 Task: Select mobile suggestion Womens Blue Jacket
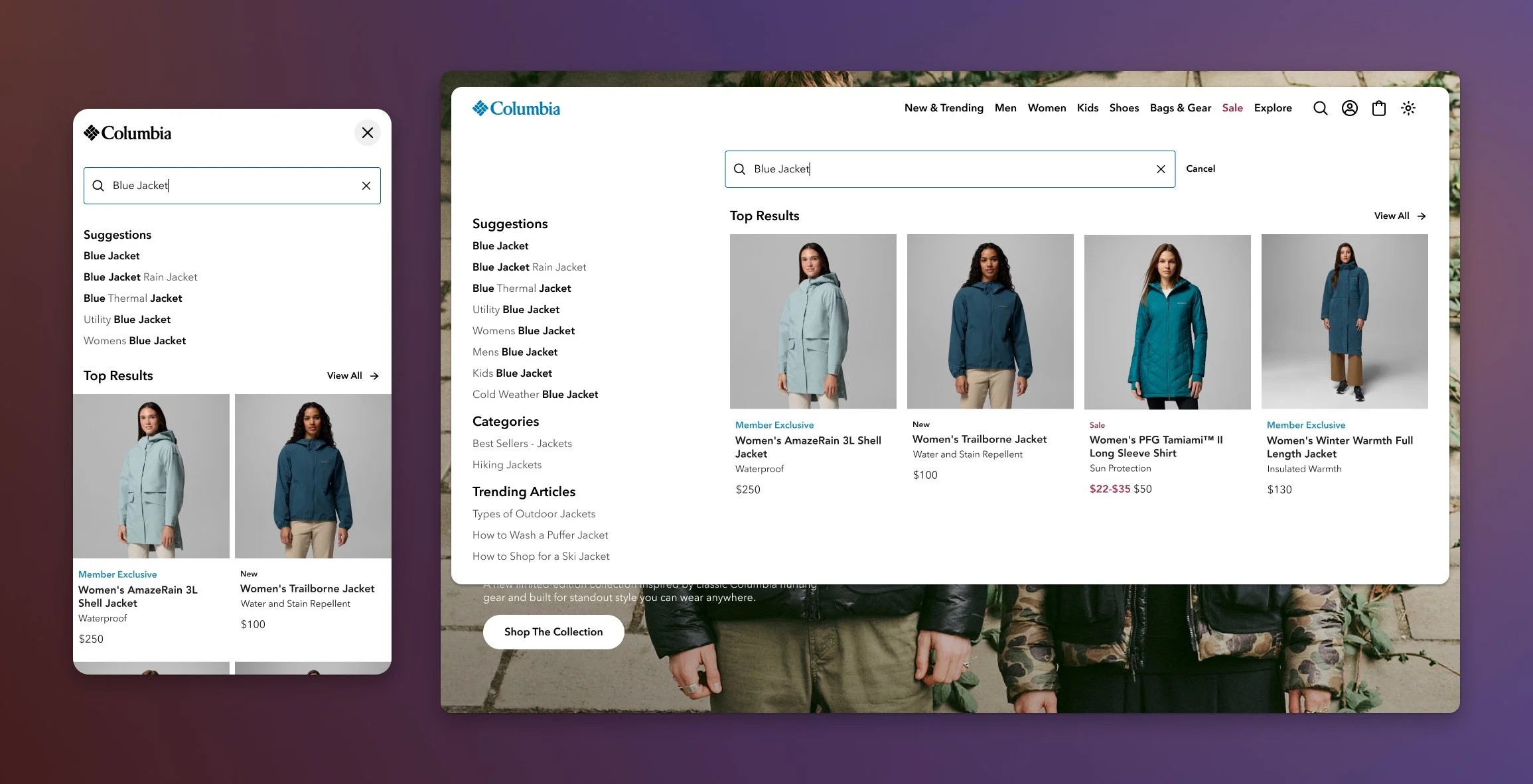click(x=134, y=341)
